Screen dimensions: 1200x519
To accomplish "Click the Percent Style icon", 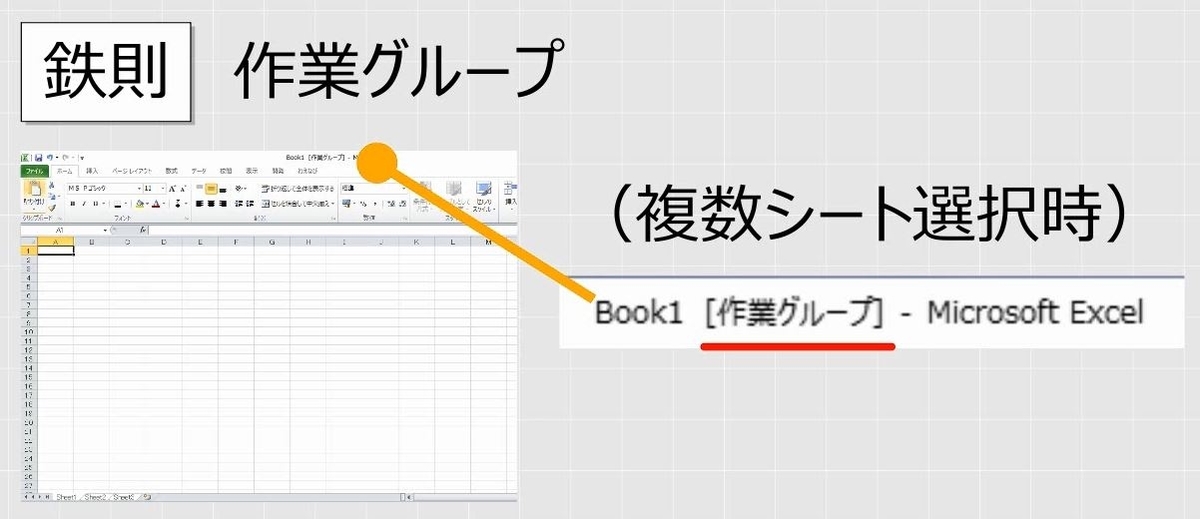I will tap(364, 204).
